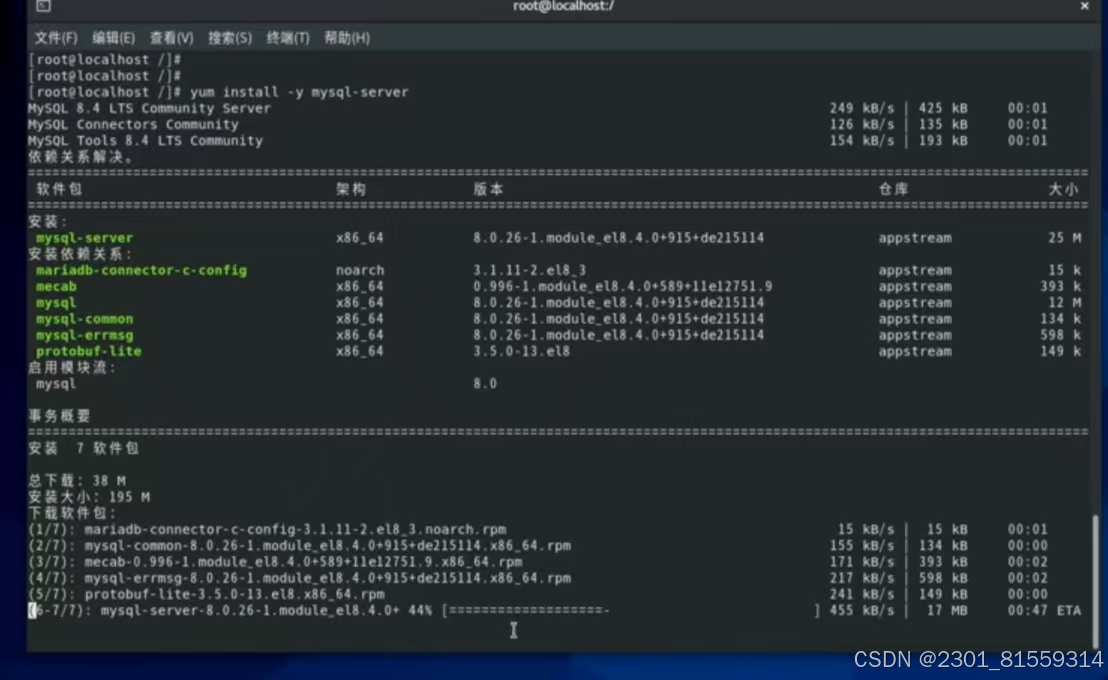Open the 查看(V) menu
The width and height of the screenshot is (1108, 680).
(171, 37)
